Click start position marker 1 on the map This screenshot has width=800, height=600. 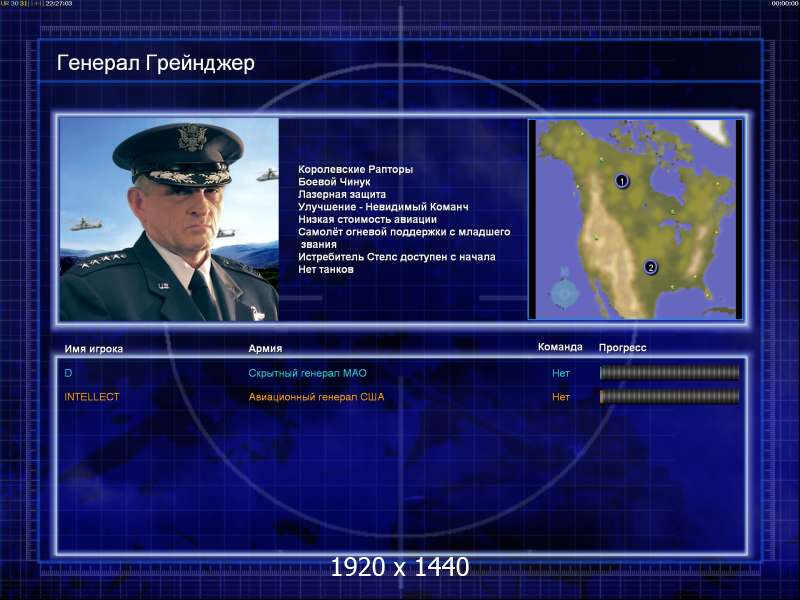coord(621,181)
